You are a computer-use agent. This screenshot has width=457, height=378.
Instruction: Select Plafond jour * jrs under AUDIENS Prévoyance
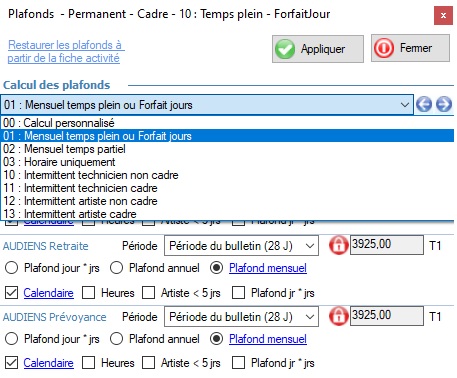pyautogui.click(x=12, y=339)
